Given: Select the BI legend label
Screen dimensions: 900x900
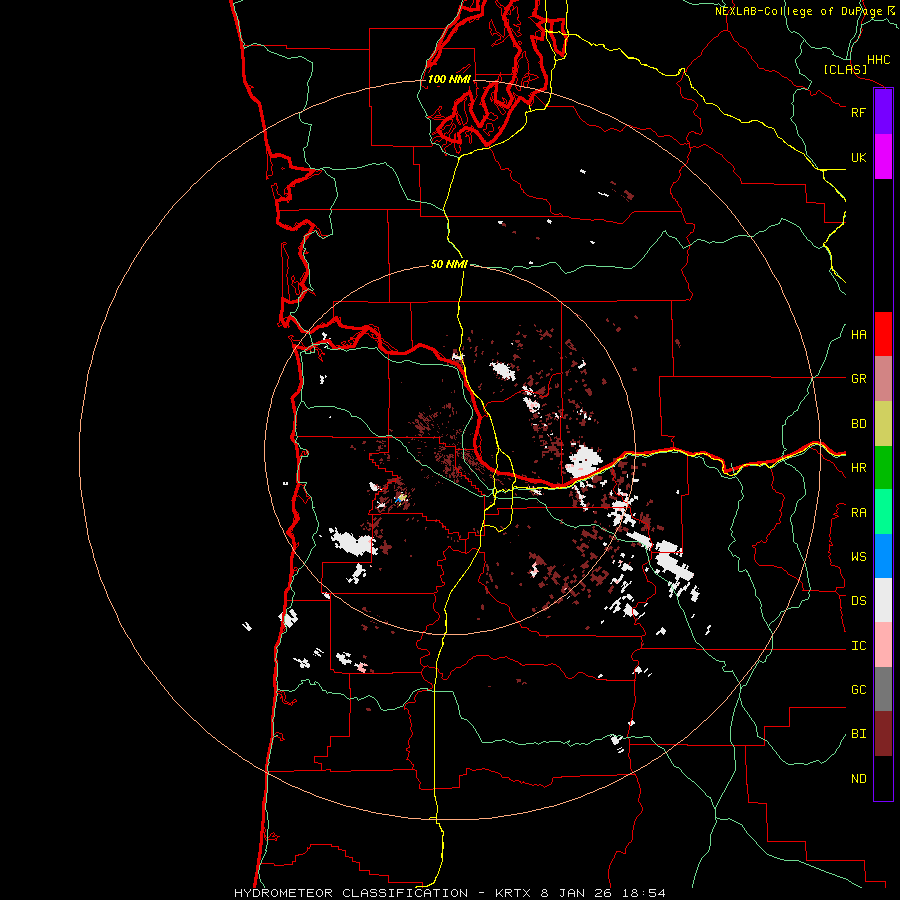Looking at the screenshot, I should tap(858, 734).
